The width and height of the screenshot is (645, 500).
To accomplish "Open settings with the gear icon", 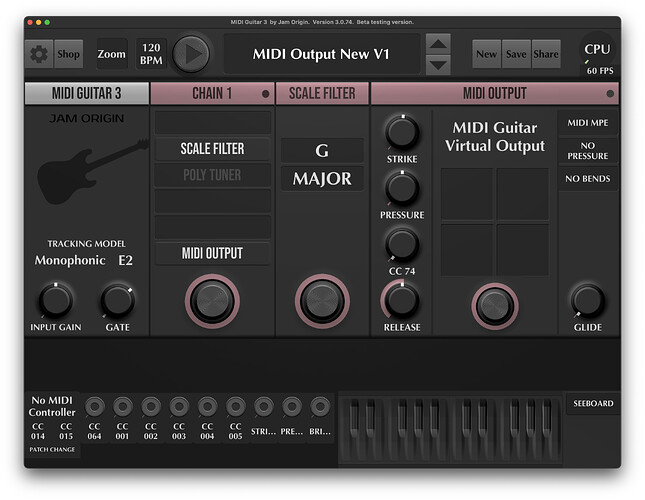I will [x=39, y=54].
